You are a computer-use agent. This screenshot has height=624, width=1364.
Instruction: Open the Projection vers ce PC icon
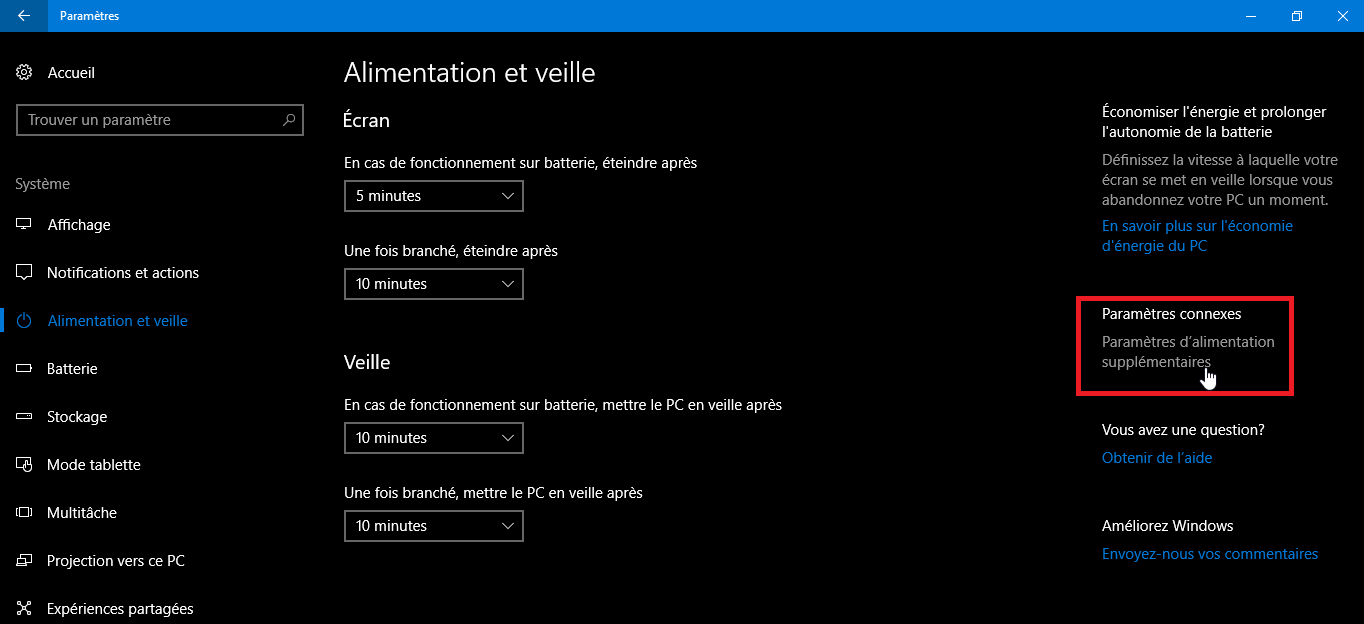tap(25, 561)
